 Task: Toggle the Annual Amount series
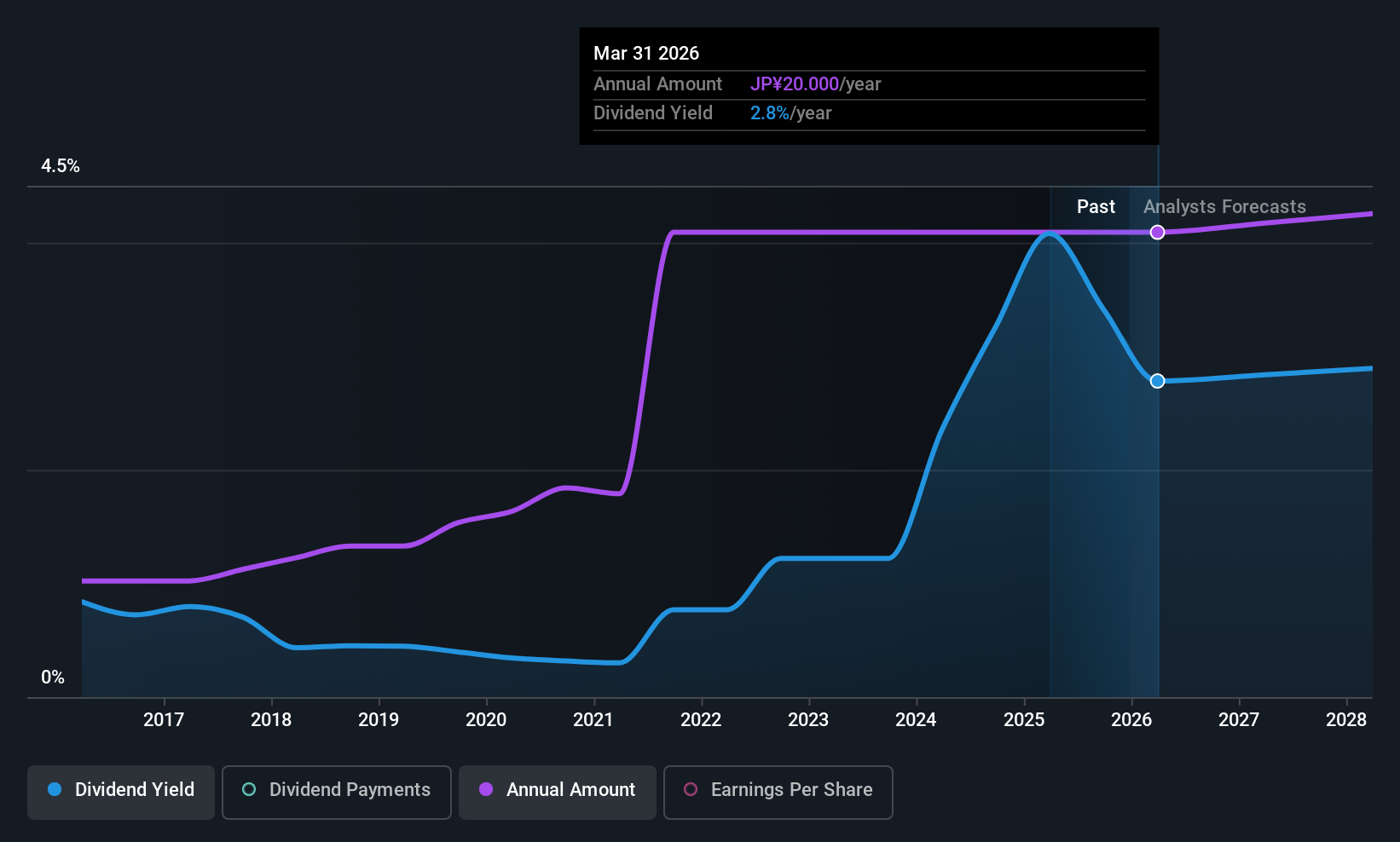558,792
